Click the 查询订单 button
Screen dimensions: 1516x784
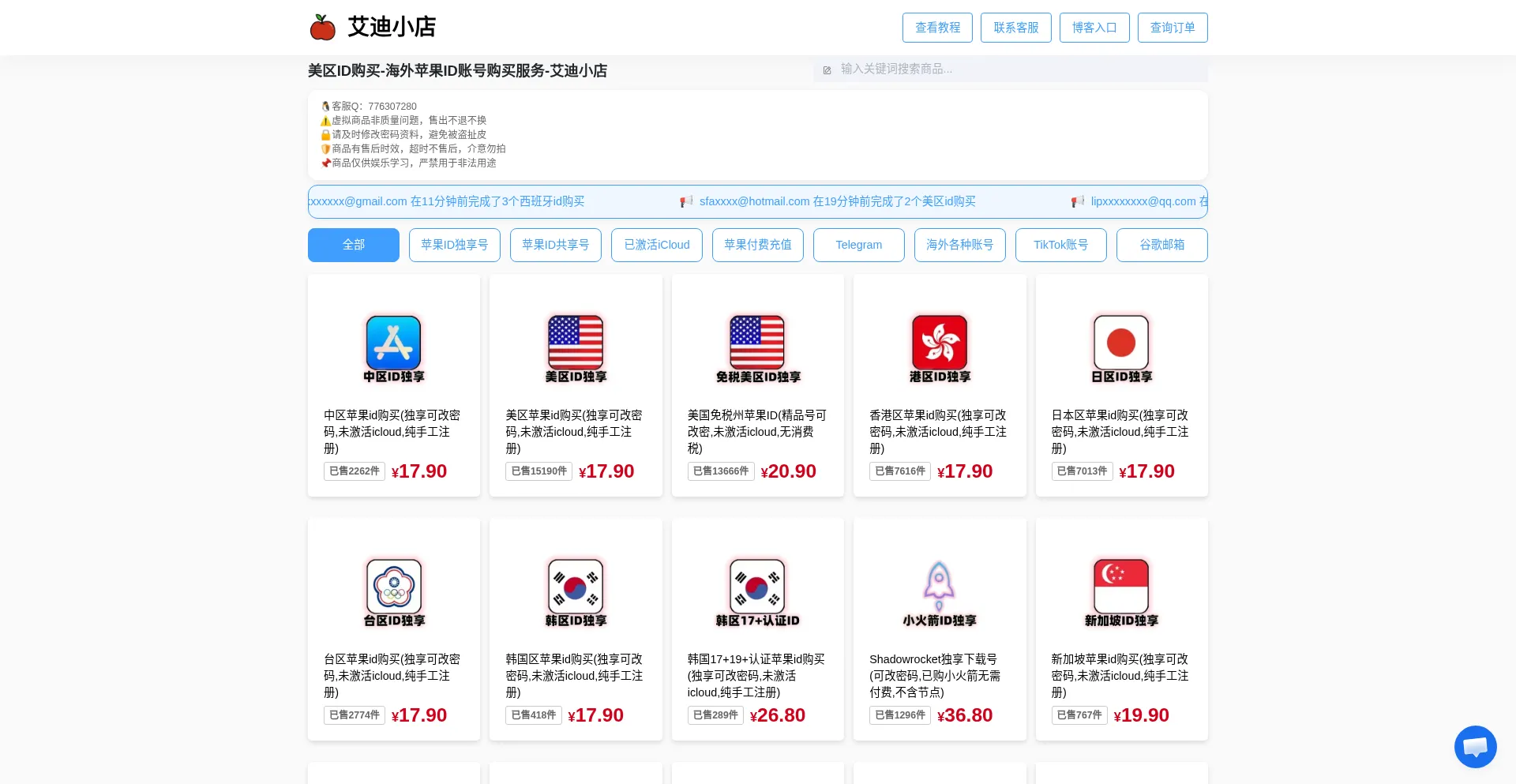click(x=1173, y=28)
